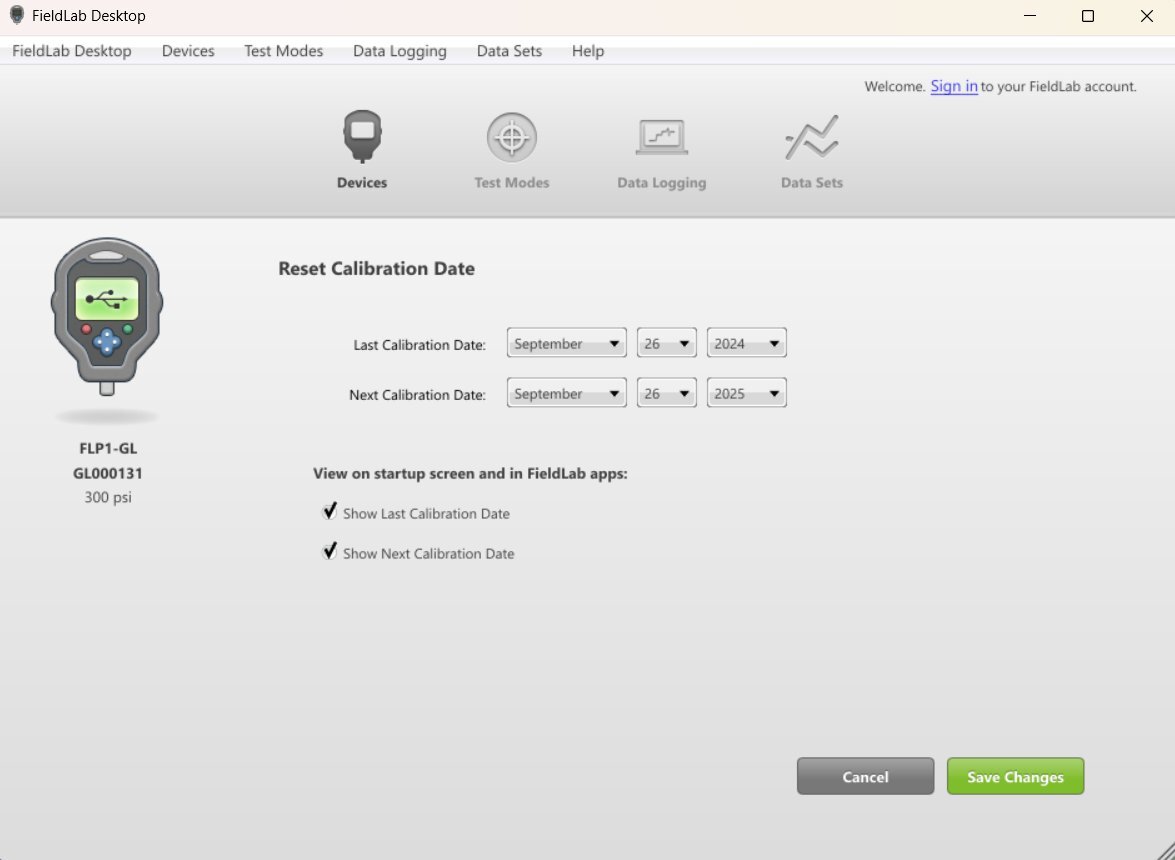Open the Help menu
The width and height of the screenshot is (1175, 860).
tap(588, 51)
